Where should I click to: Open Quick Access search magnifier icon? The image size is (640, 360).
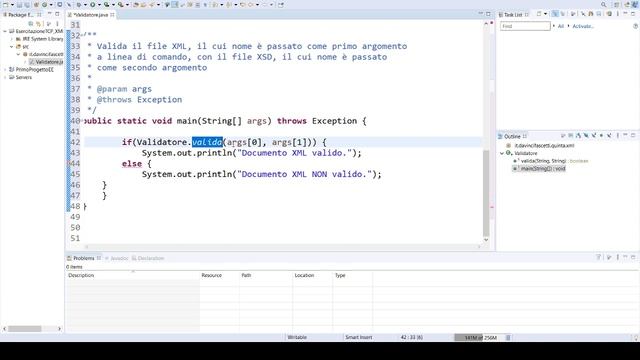(604, 4)
